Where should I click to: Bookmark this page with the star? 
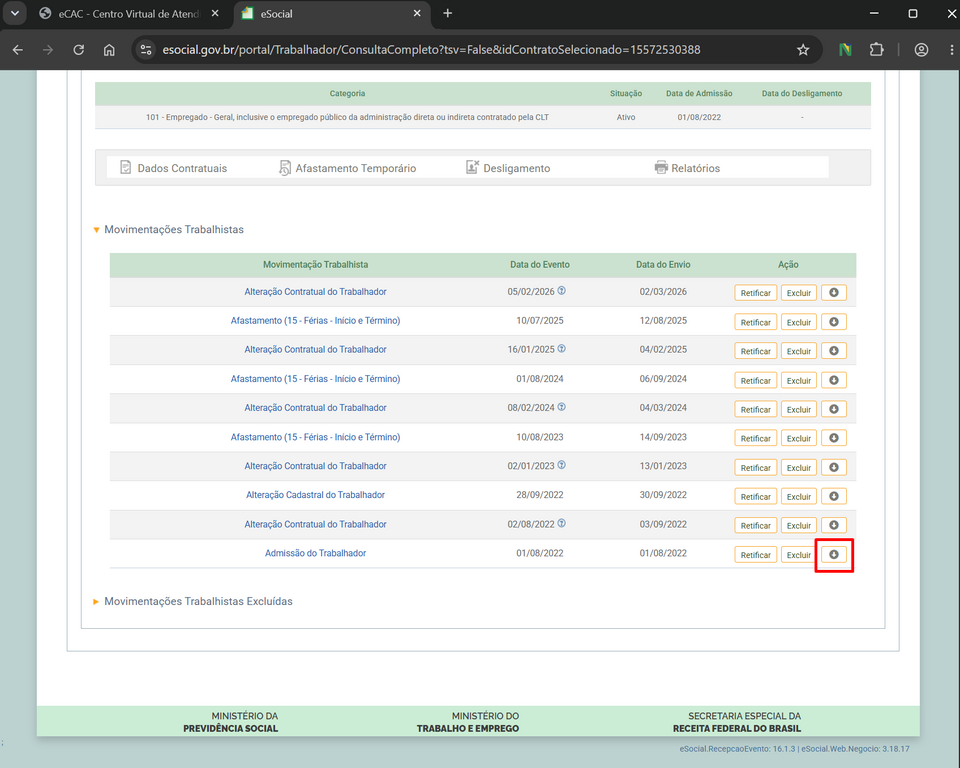click(x=803, y=50)
